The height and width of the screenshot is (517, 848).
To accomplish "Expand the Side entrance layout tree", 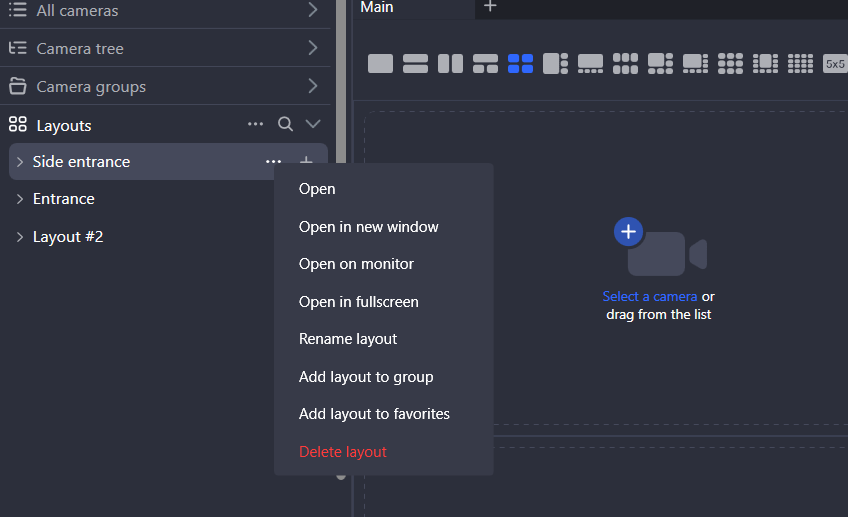I will point(20,162).
